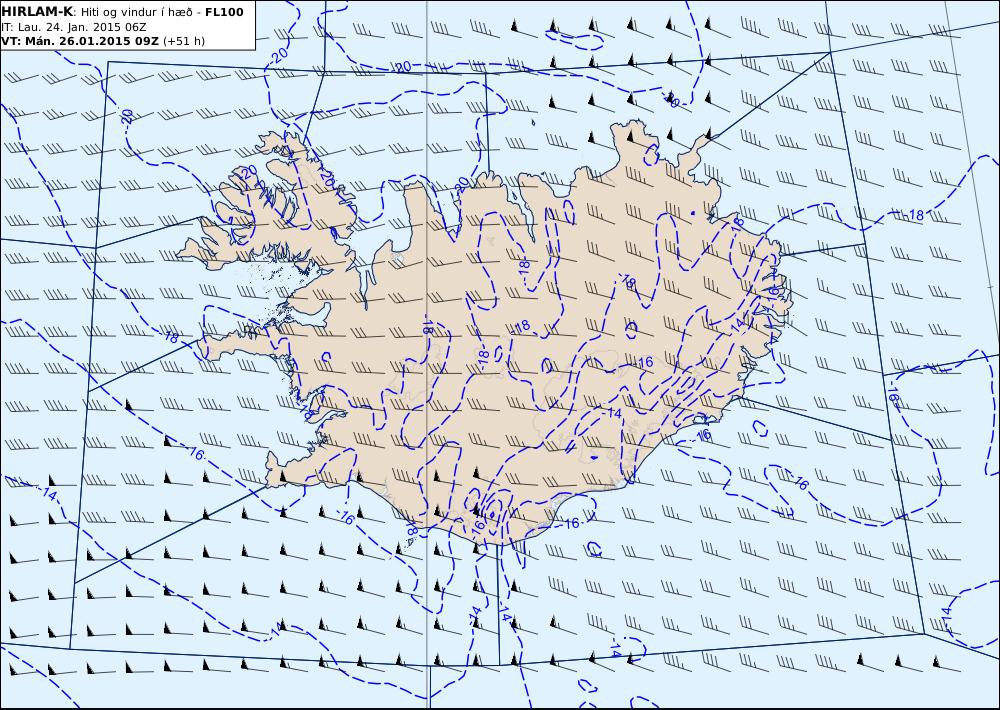
Task: Click the FL100 flight level label
Action: click(224, 12)
